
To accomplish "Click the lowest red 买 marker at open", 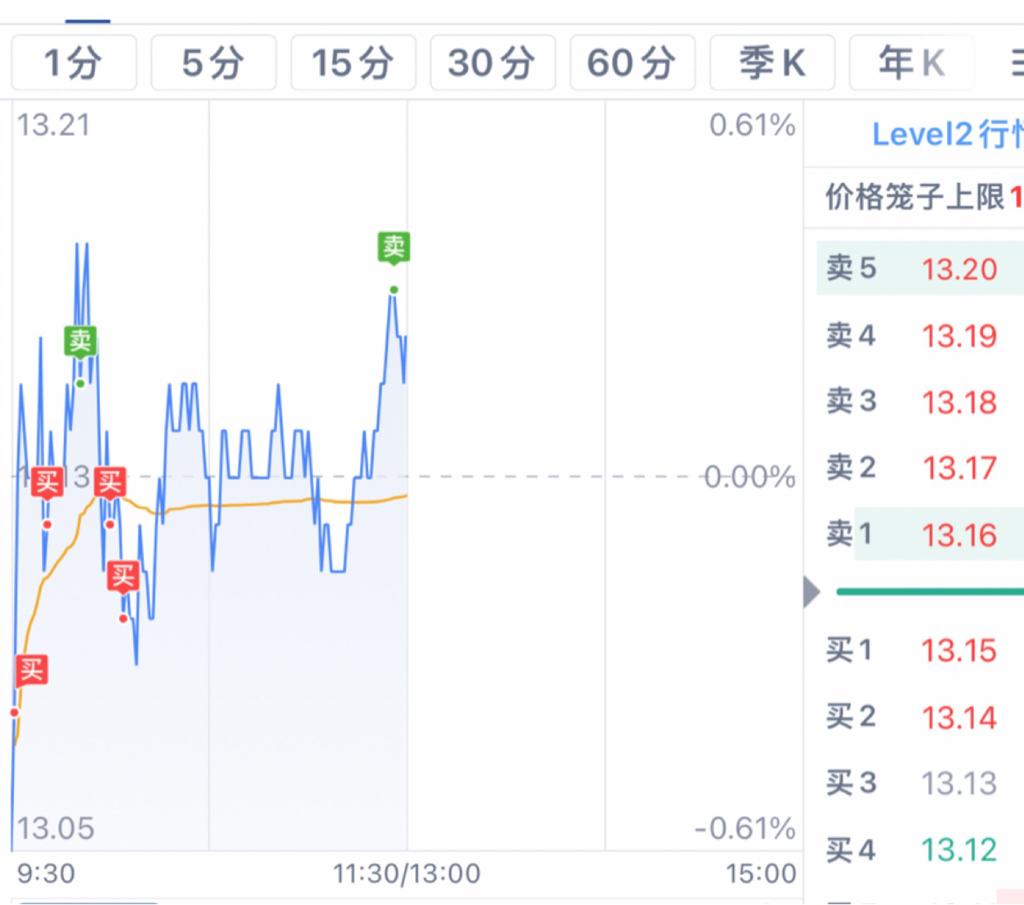I will coord(32,671).
